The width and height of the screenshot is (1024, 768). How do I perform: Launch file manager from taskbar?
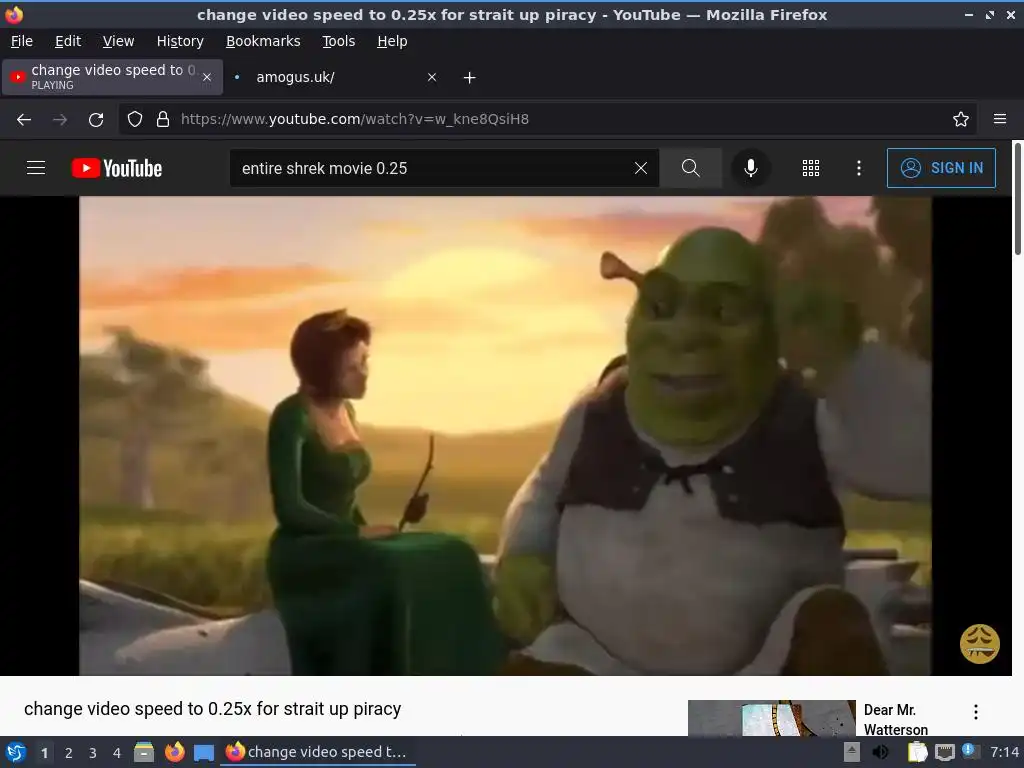point(144,752)
